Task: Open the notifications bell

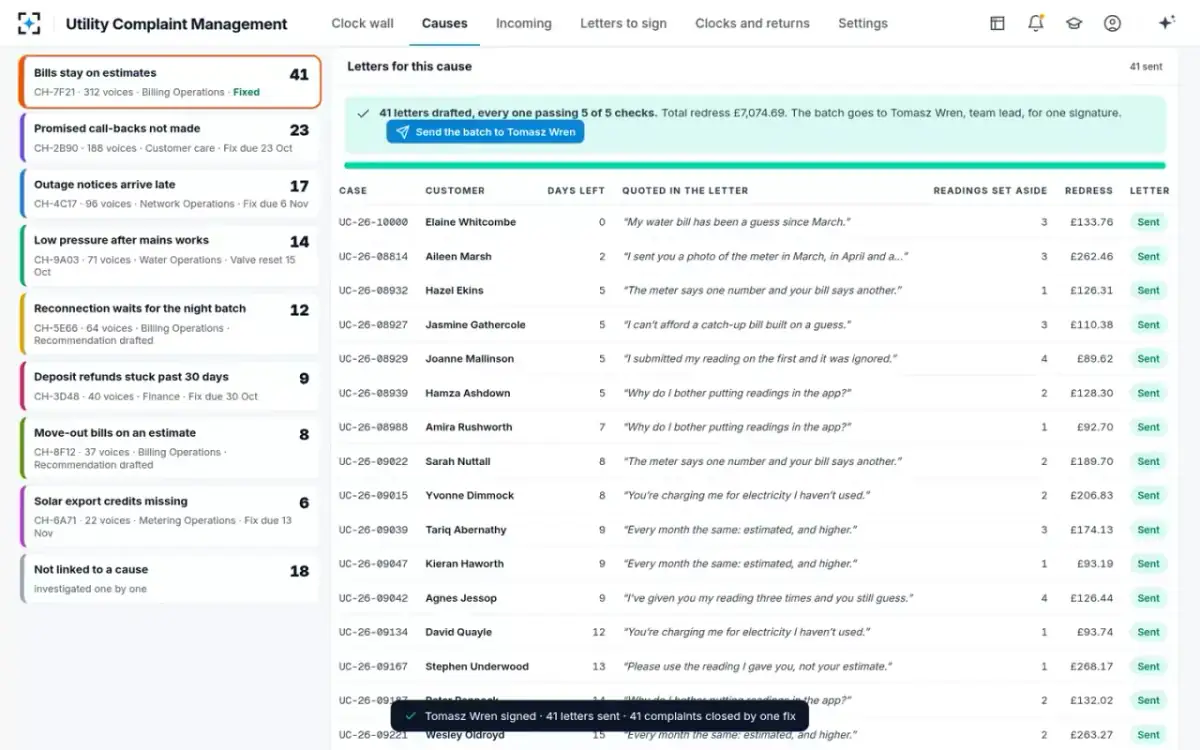Action: tap(1036, 23)
